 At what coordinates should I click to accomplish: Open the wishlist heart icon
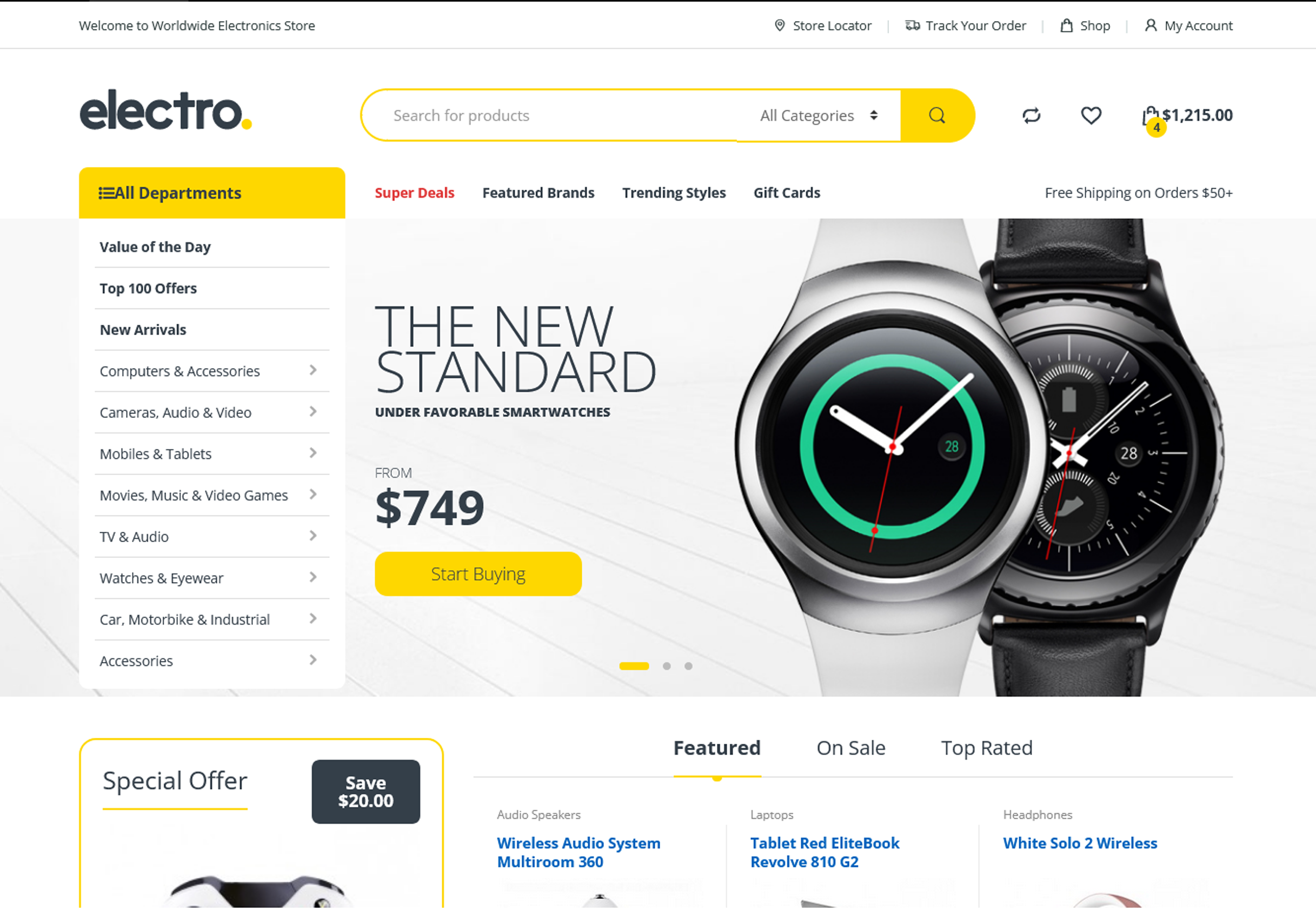1091,116
